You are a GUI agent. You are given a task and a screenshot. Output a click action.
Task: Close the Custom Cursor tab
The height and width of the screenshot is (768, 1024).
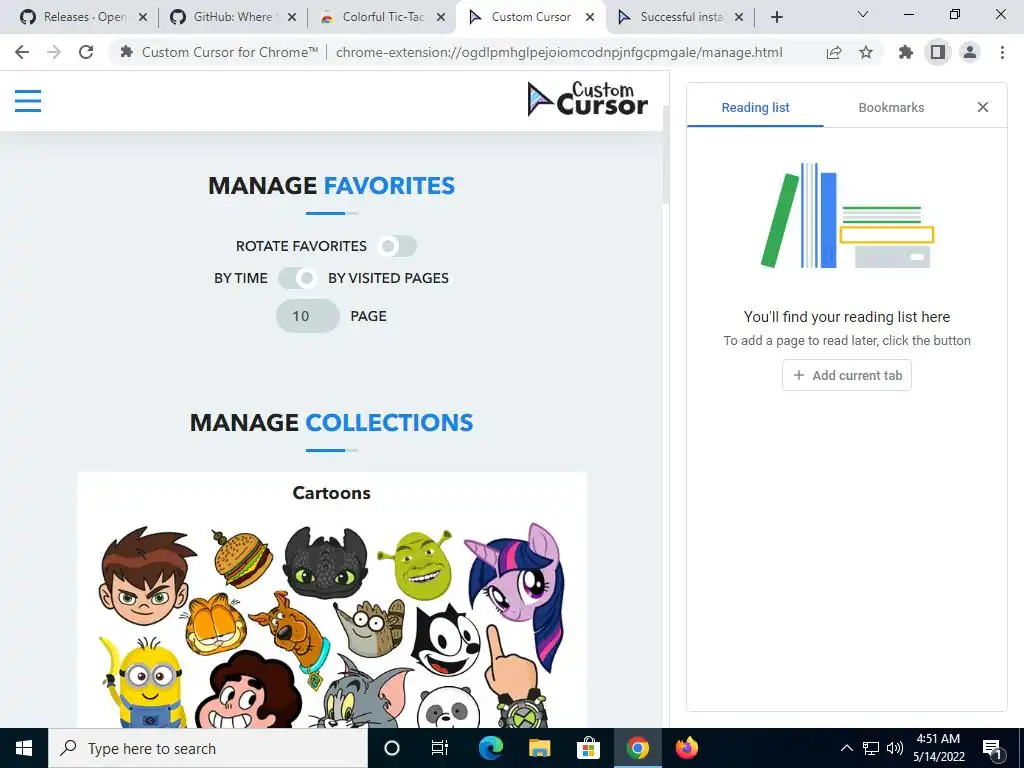click(x=590, y=18)
